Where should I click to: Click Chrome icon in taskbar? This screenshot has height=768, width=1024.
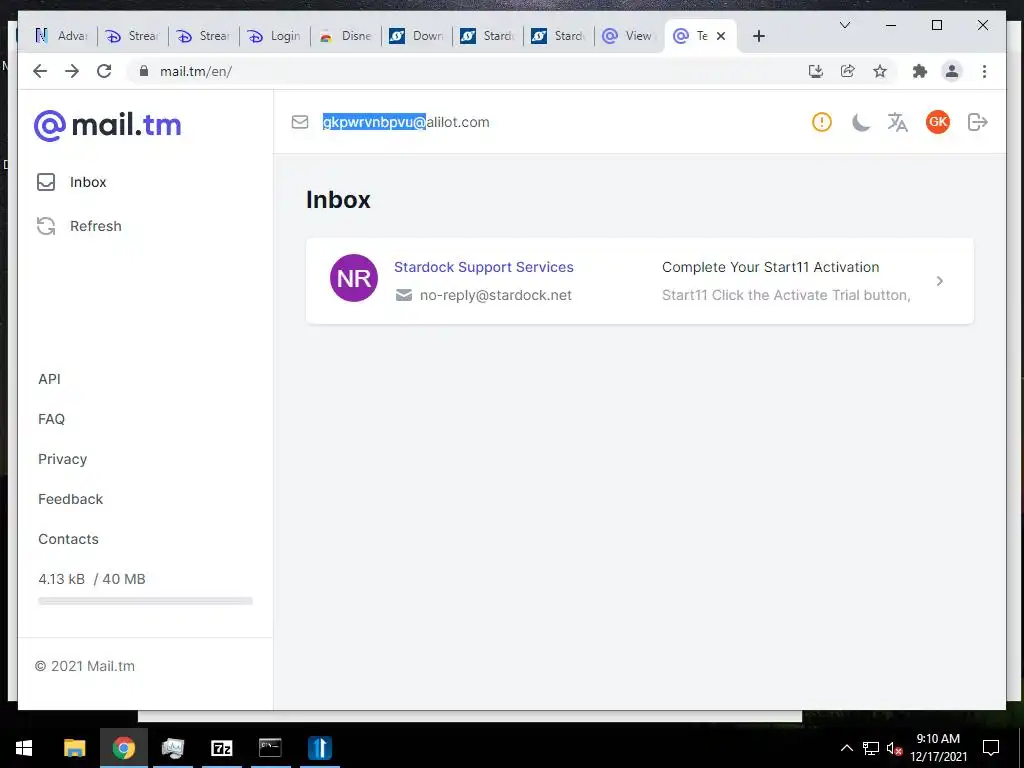[123, 748]
